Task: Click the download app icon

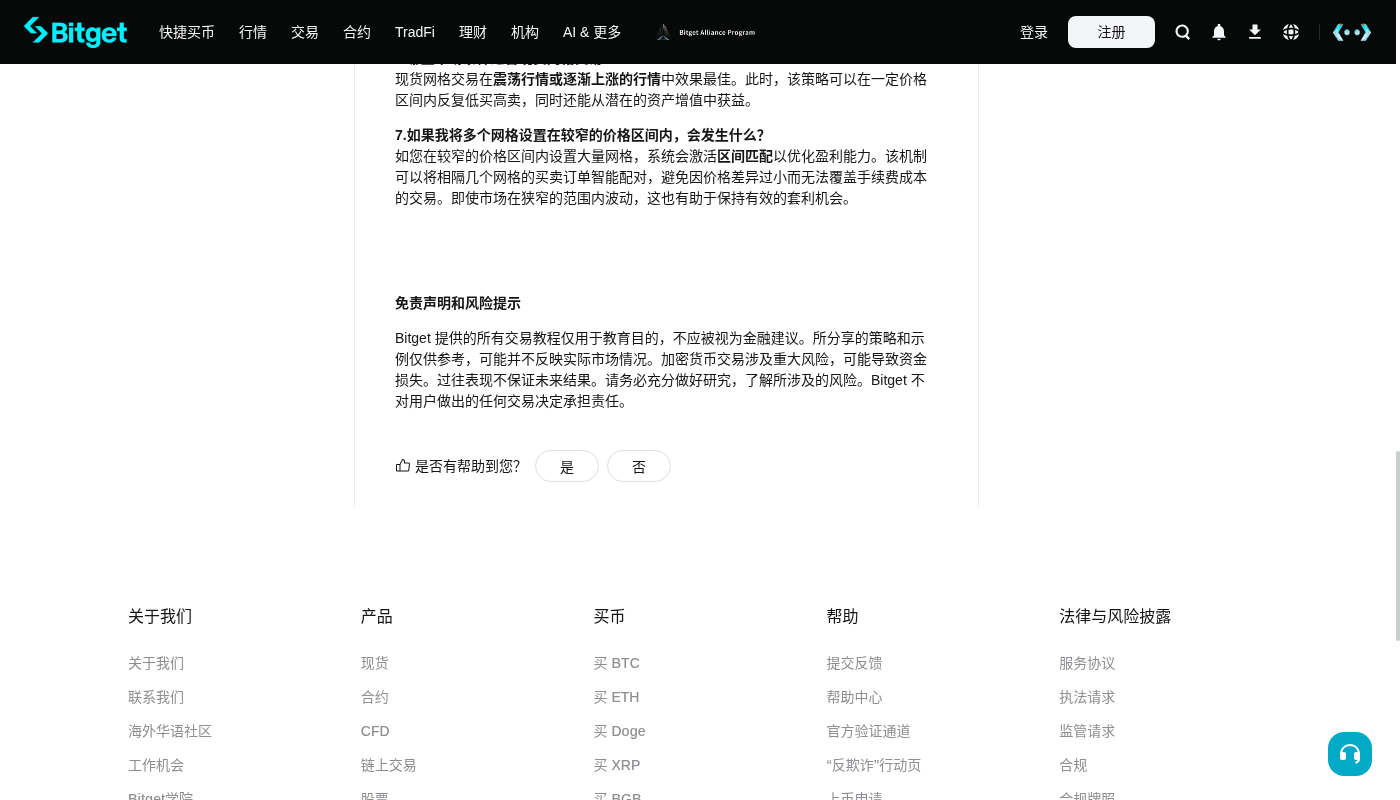Action: [1255, 32]
